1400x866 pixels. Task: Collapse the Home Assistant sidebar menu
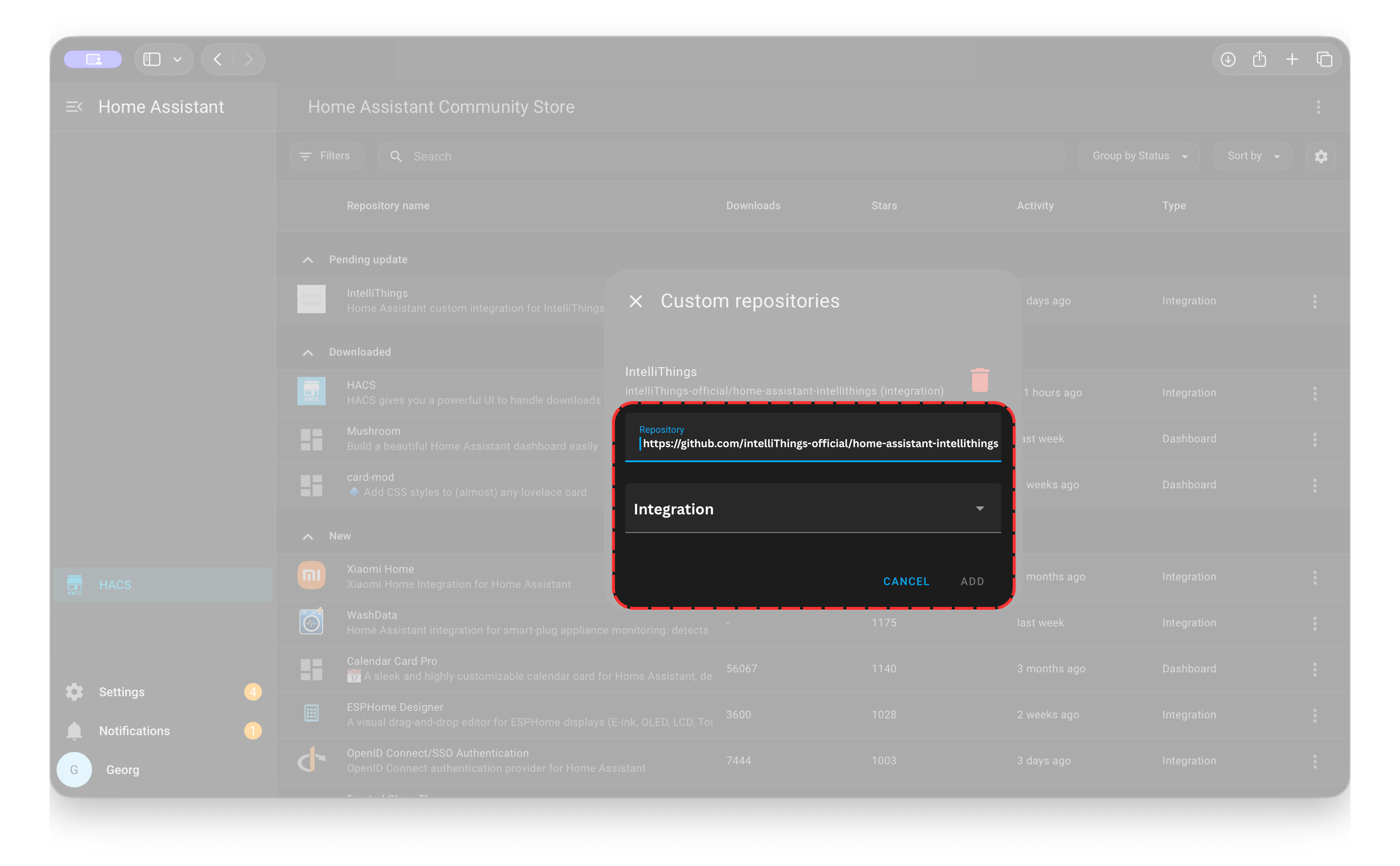point(74,107)
